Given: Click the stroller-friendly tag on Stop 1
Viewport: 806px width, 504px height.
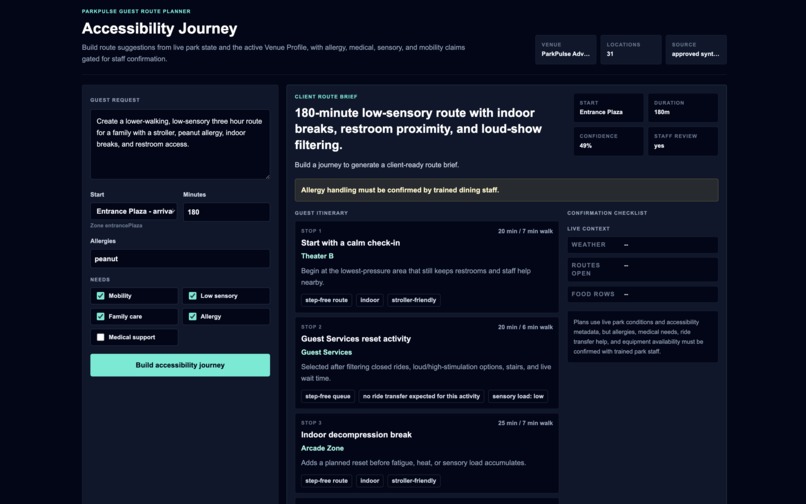Looking at the screenshot, I should [414, 300].
